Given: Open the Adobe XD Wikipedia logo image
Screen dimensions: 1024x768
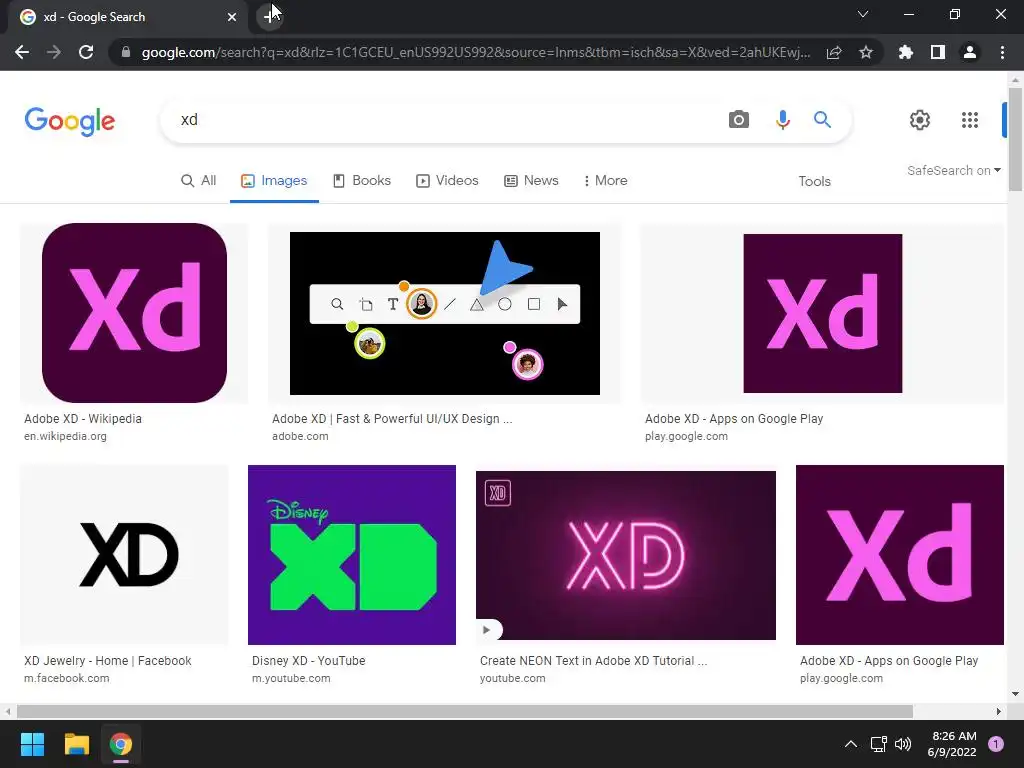Looking at the screenshot, I should pyautogui.click(x=135, y=313).
